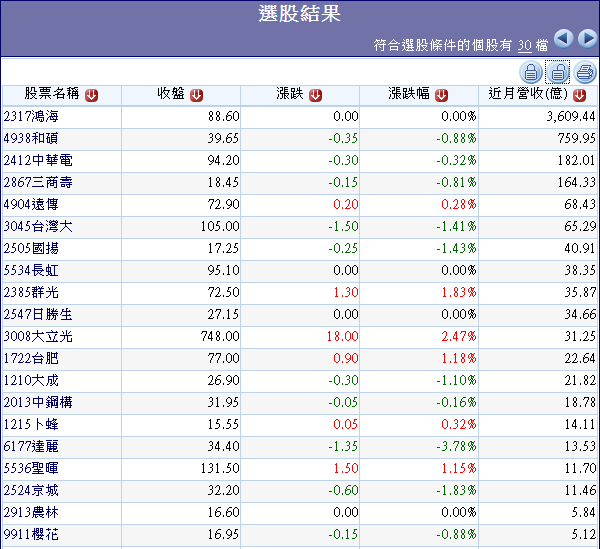The height and width of the screenshot is (549, 600).
Task: Open stock 2013中鋼構
Action: [38, 402]
